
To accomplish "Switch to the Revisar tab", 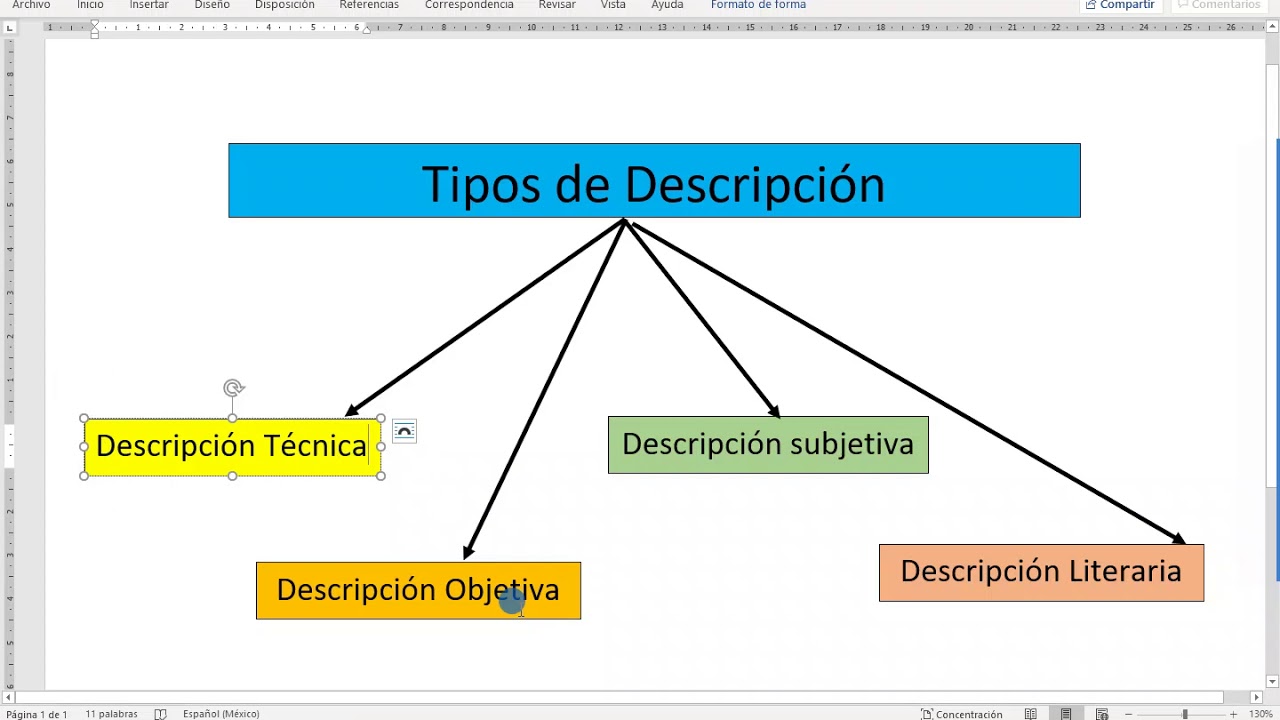I will (557, 5).
